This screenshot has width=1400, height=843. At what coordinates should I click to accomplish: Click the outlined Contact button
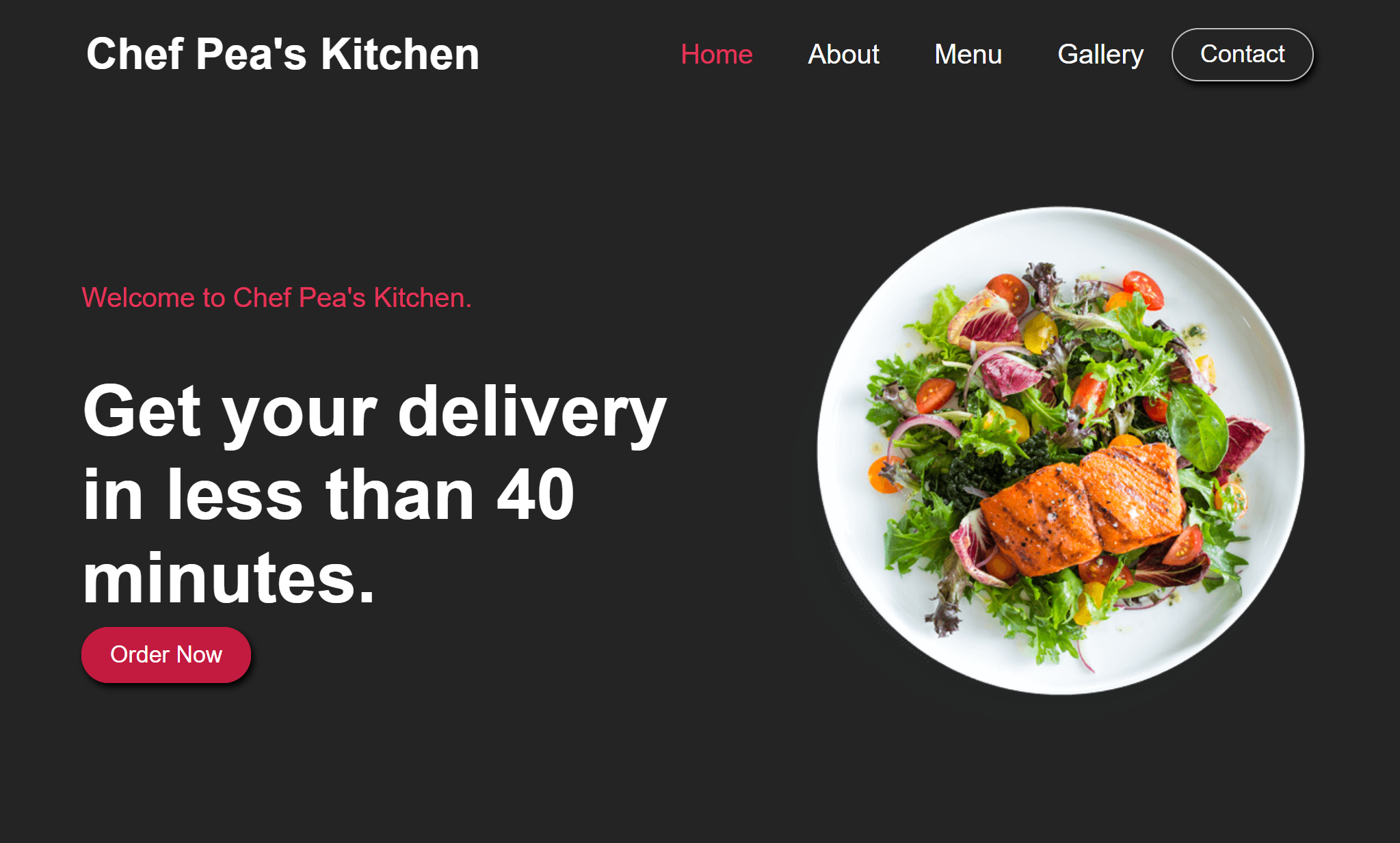tap(1242, 55)
